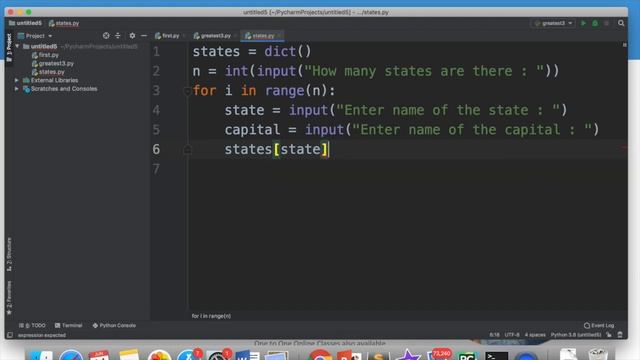
Task: Click the UTF-8 encoding status widget
Action: [512, 335]
